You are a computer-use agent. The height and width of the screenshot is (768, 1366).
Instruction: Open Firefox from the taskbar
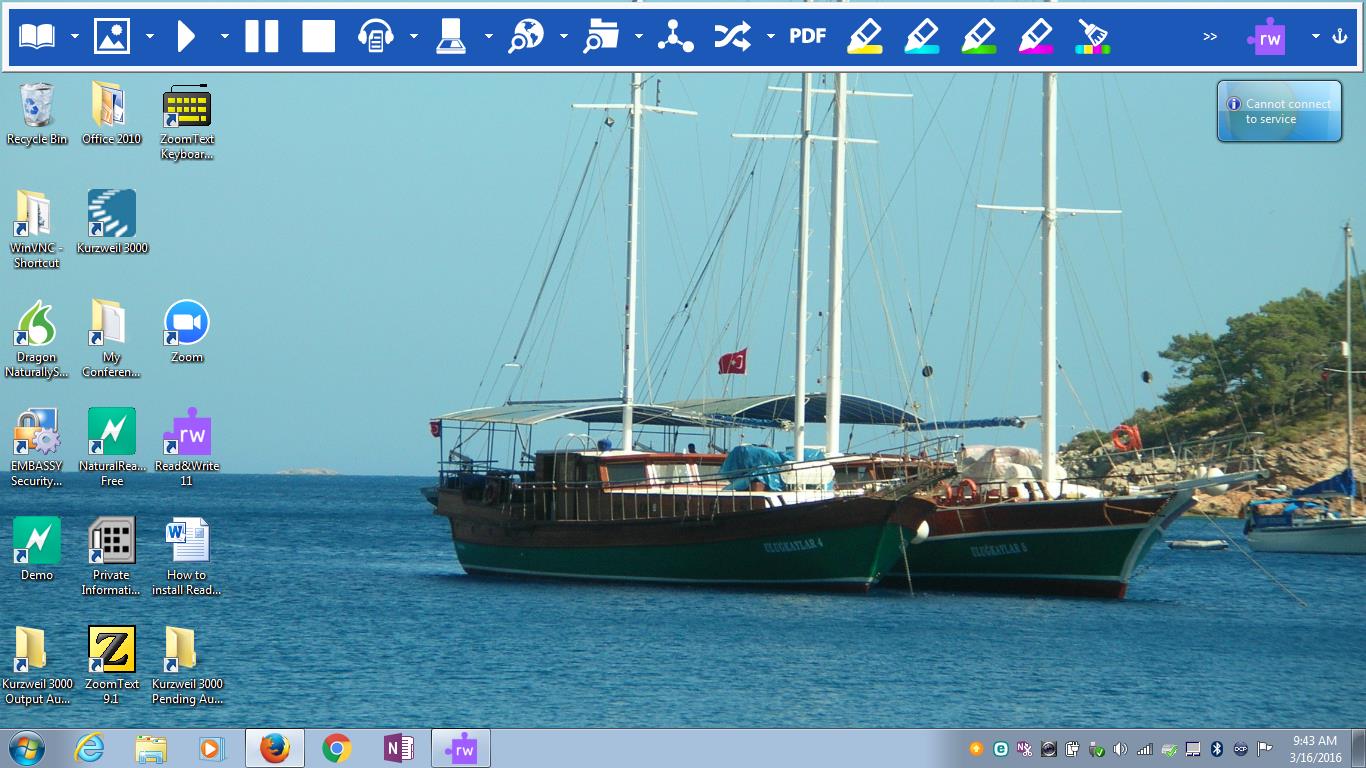tap(274, 748)
